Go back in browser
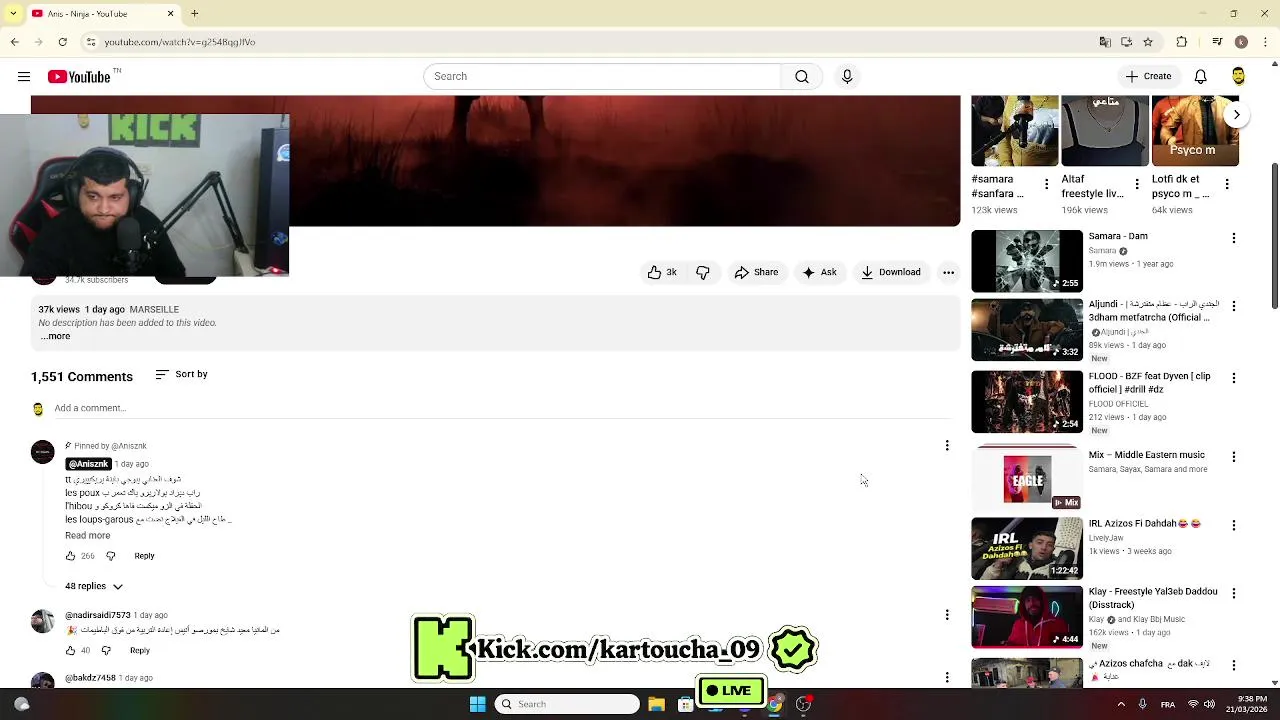Viewport: 1280px width, 720px height. (x=14, y=42)
